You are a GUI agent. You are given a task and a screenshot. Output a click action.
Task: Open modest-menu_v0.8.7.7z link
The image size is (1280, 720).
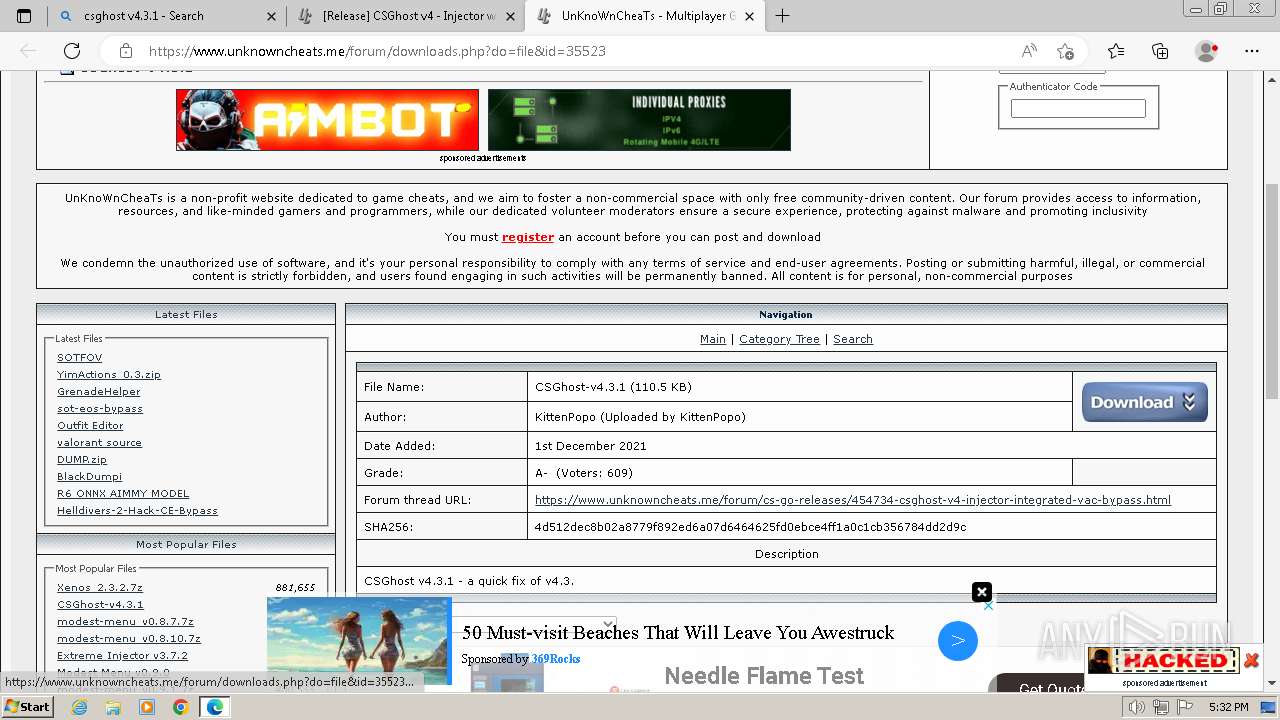[125, 621]
